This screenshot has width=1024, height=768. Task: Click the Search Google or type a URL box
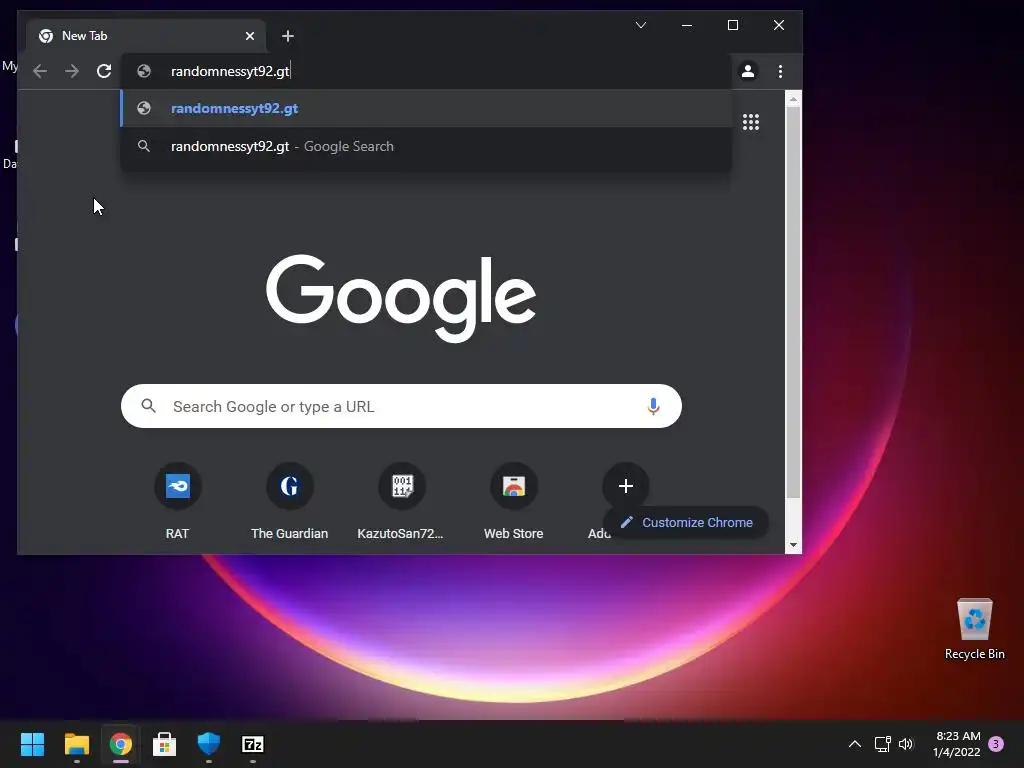tap(401, 406)
